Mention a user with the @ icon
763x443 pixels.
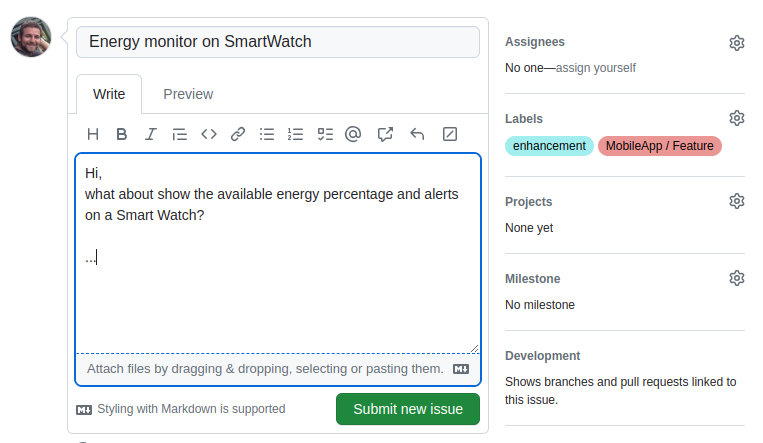pos(353,134)
